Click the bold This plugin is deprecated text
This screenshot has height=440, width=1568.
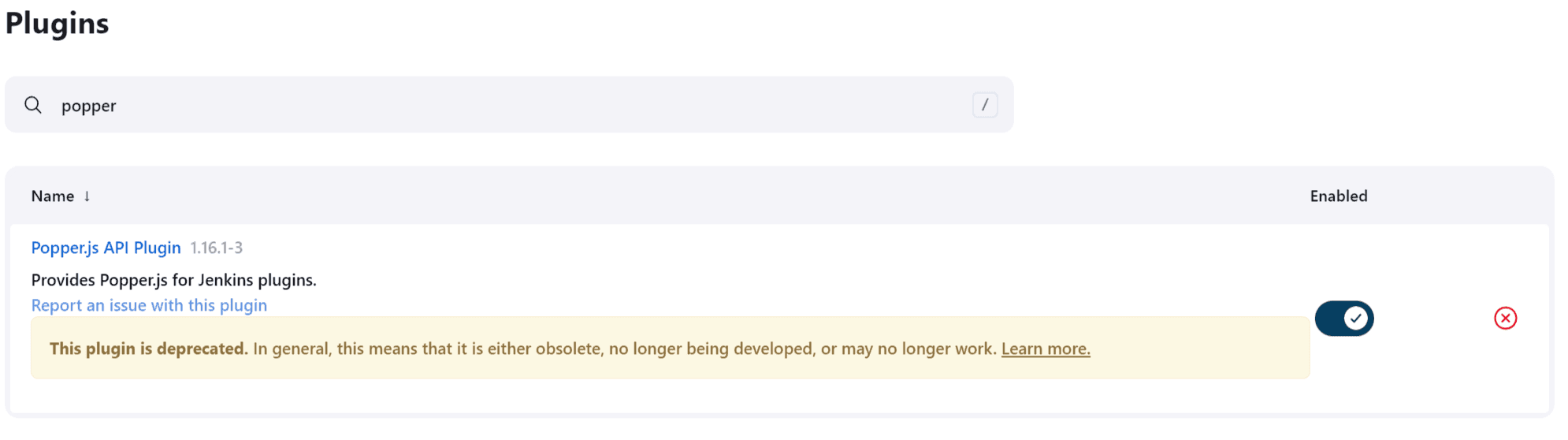148,349
